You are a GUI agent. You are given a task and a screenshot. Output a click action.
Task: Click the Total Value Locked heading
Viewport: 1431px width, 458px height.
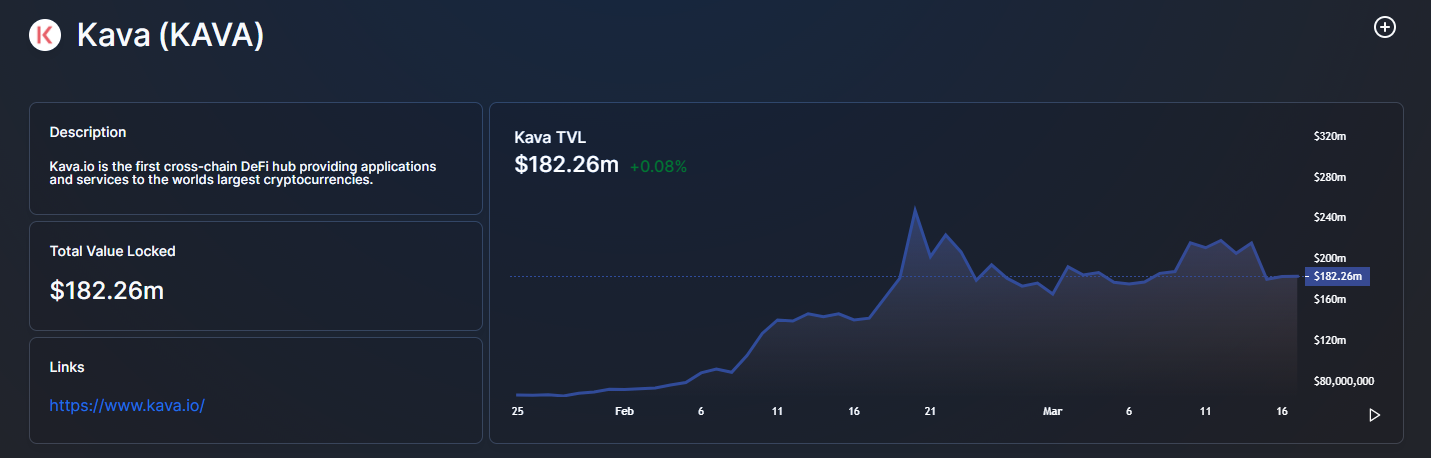[x=113, y=251]
